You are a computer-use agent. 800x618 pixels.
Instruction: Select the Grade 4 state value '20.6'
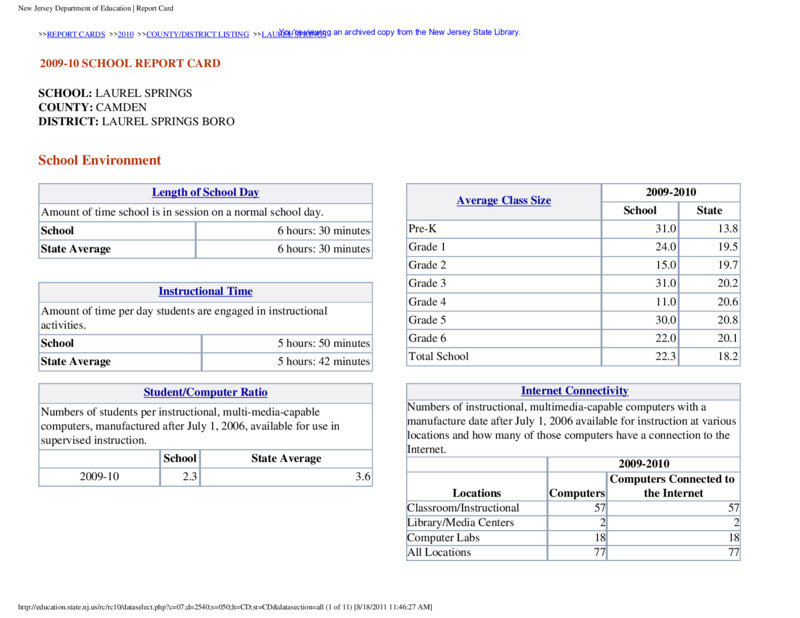(x=728, y=302)
